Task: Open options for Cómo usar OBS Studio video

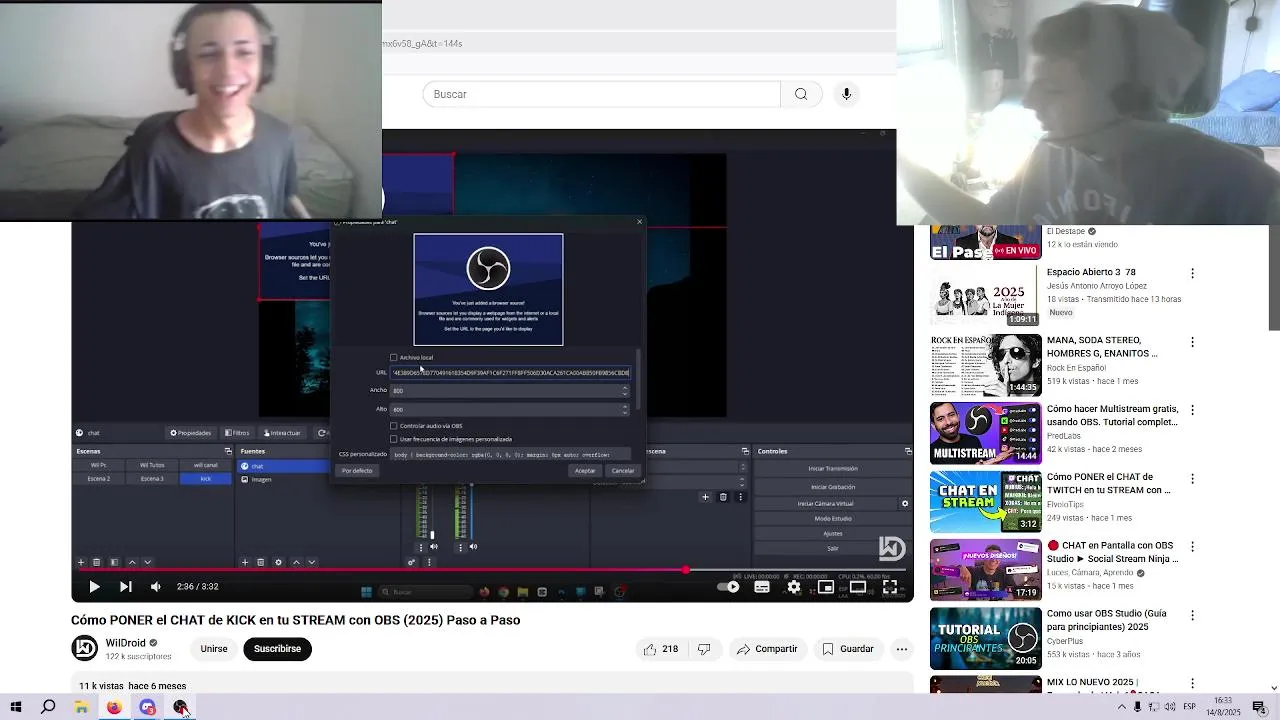Action: (x=1192, y=614)
